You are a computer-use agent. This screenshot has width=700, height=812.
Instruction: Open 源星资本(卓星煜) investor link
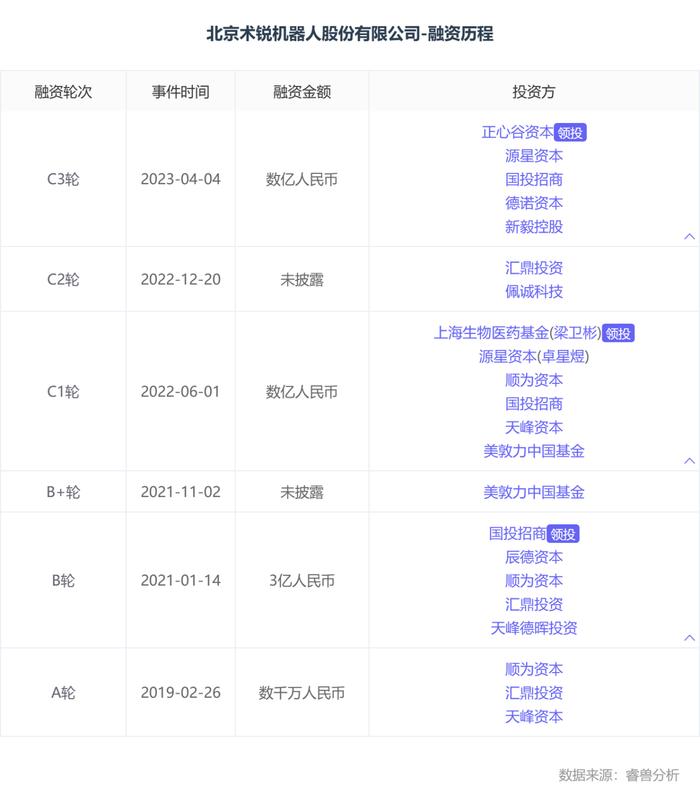(534, 356)
